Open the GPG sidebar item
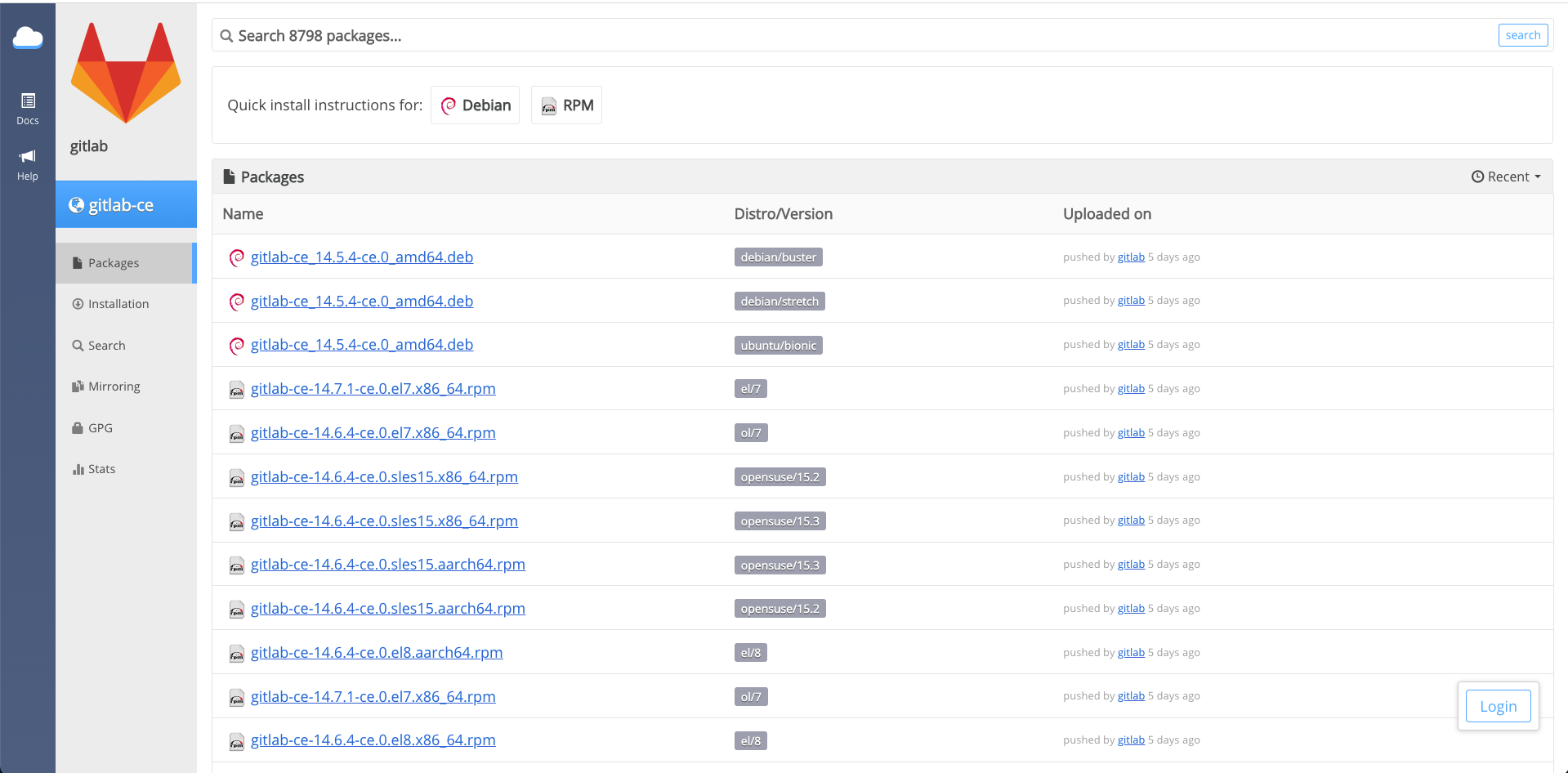Image resolution: width=1568 pixels, height=773 pixels. pyautogui.click(x=126, y=428)
